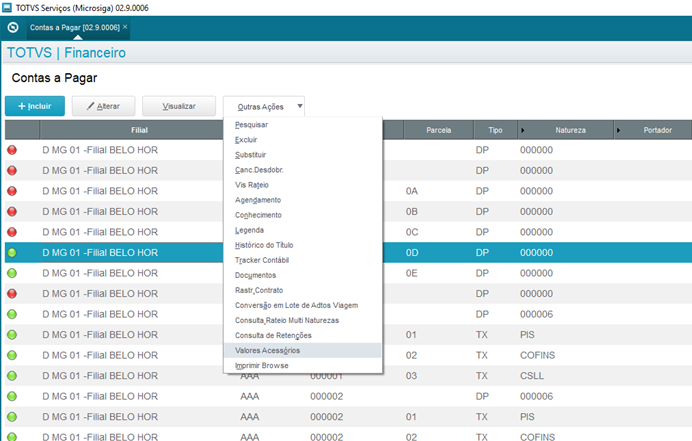Click red status icon of parcela 0C row
Image resolution: width=692 pixels, height=441 pixels.
(x=12, y=232)
